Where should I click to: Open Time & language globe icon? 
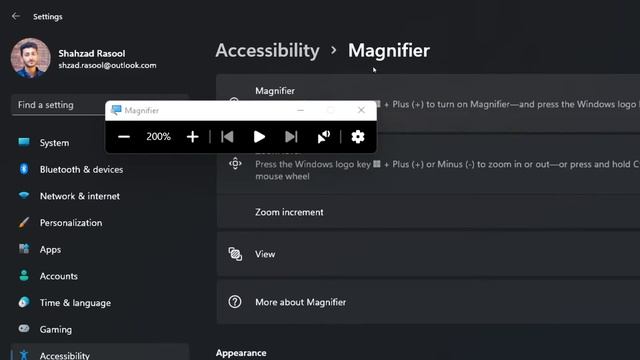click(x=24, y=302)
